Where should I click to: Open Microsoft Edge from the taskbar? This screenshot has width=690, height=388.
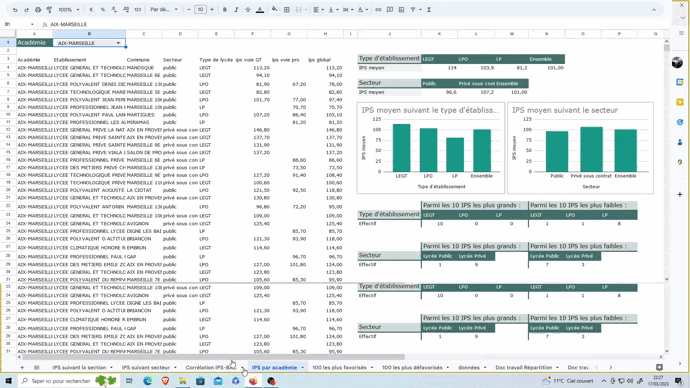click(147, 381)
